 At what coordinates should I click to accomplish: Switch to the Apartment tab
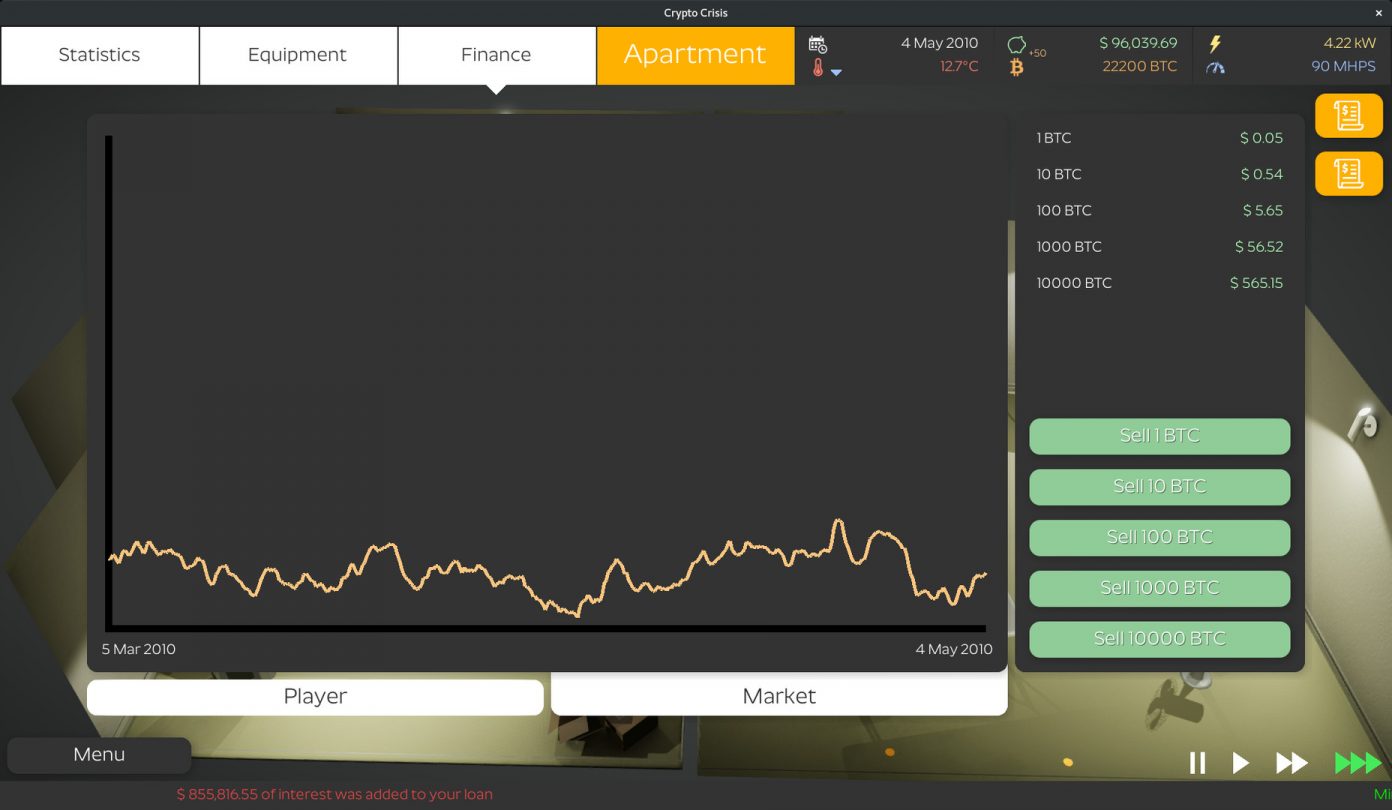pyautogui.click(x=695, y=55)
